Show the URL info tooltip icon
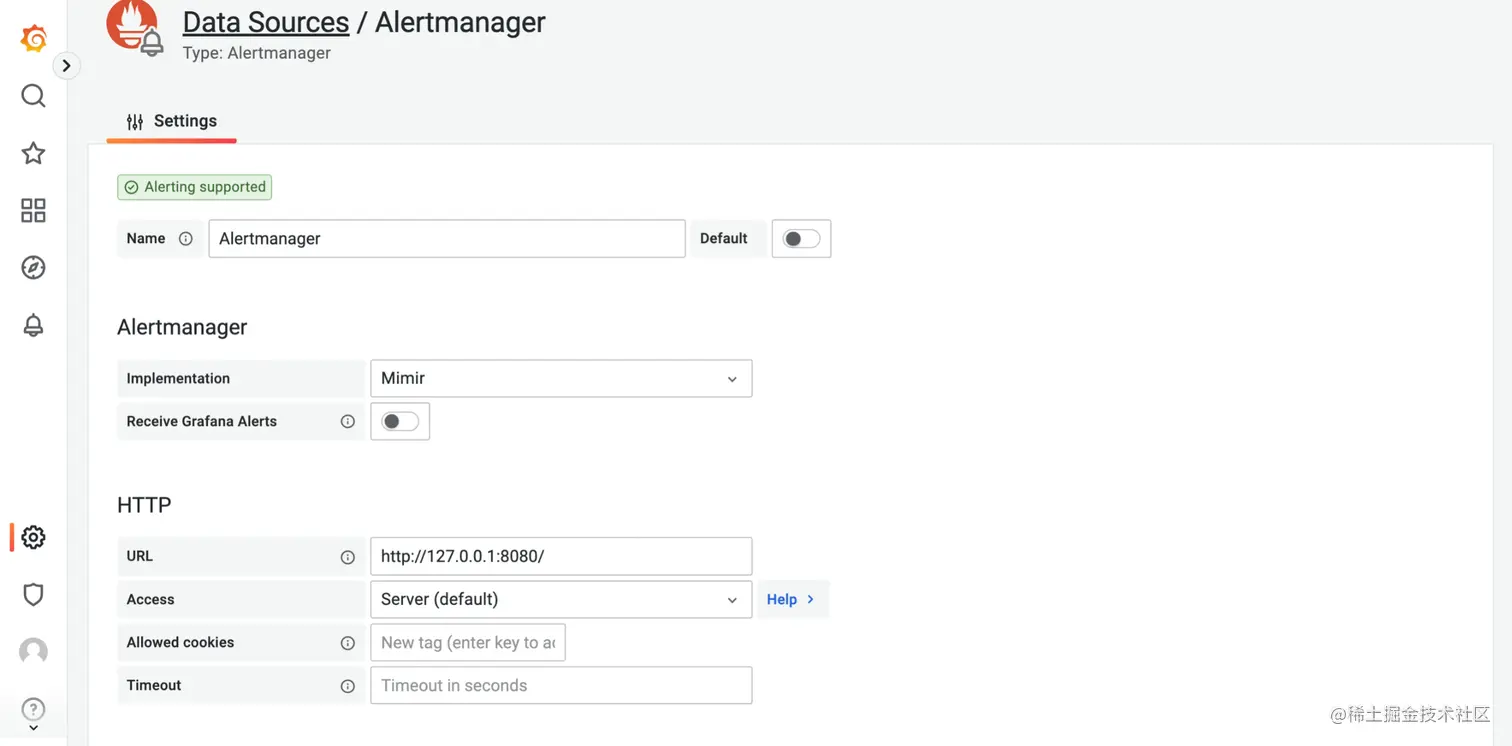Screen dimensions: 1512x746 pos(347,557)
